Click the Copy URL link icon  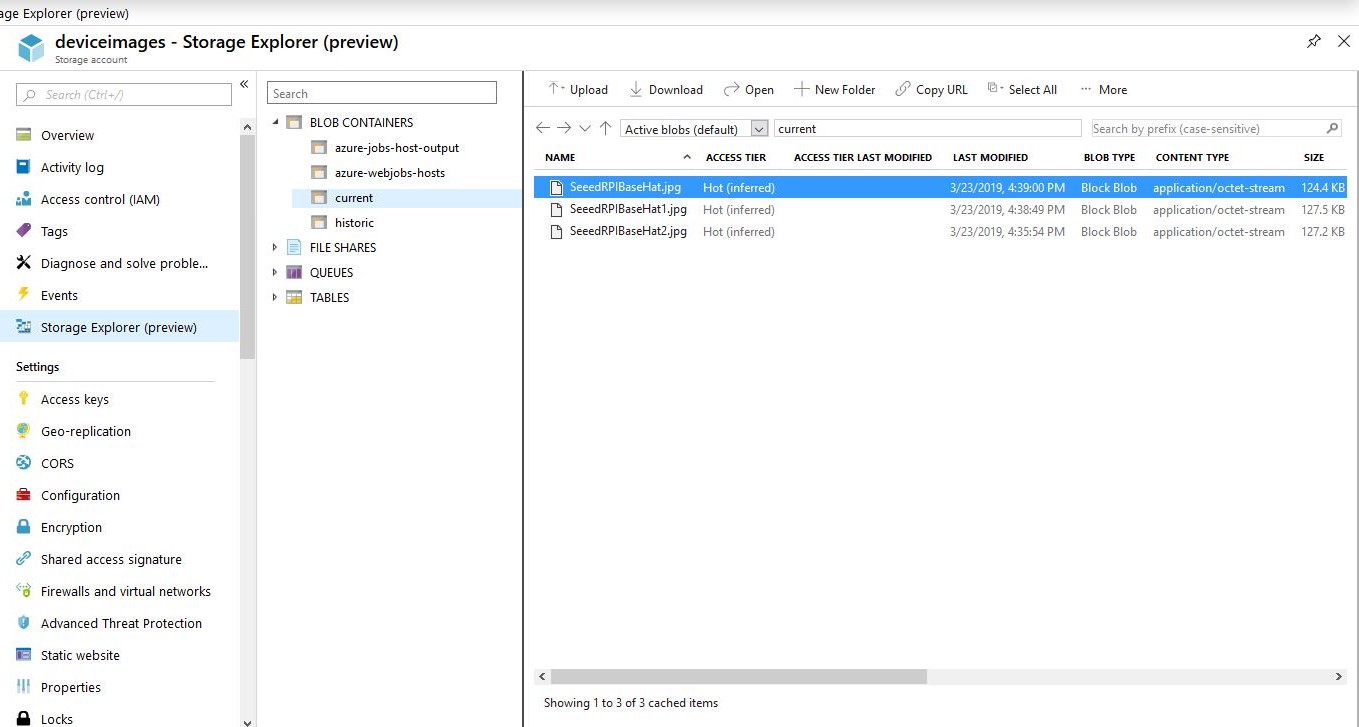point(903,89)
